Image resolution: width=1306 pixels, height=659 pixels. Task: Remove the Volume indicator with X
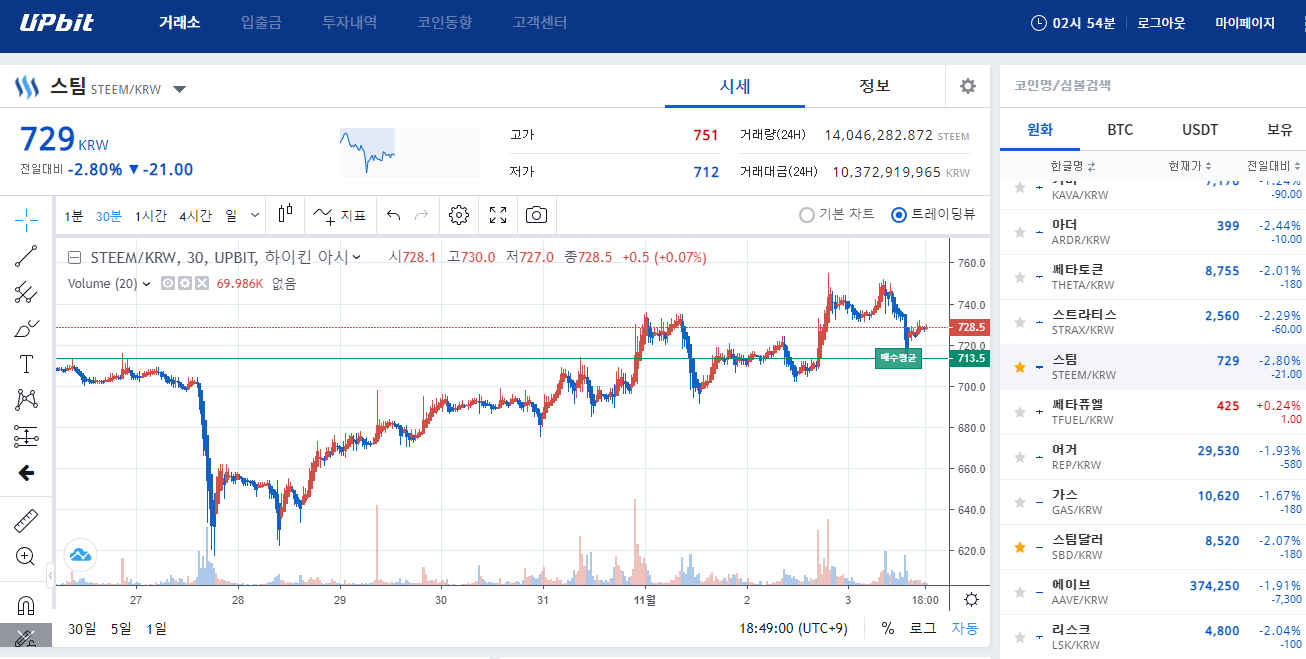[x=201, y=284]
